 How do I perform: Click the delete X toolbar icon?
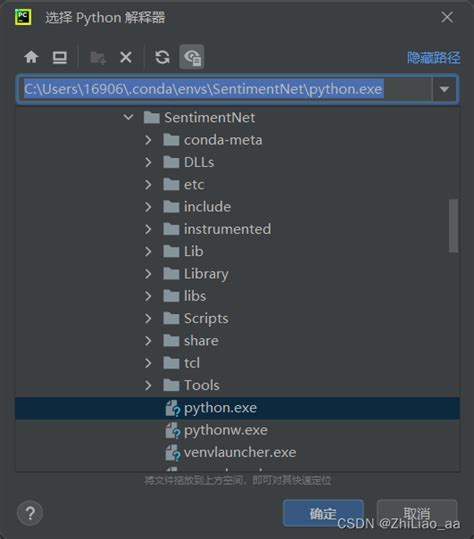(126, 57)
